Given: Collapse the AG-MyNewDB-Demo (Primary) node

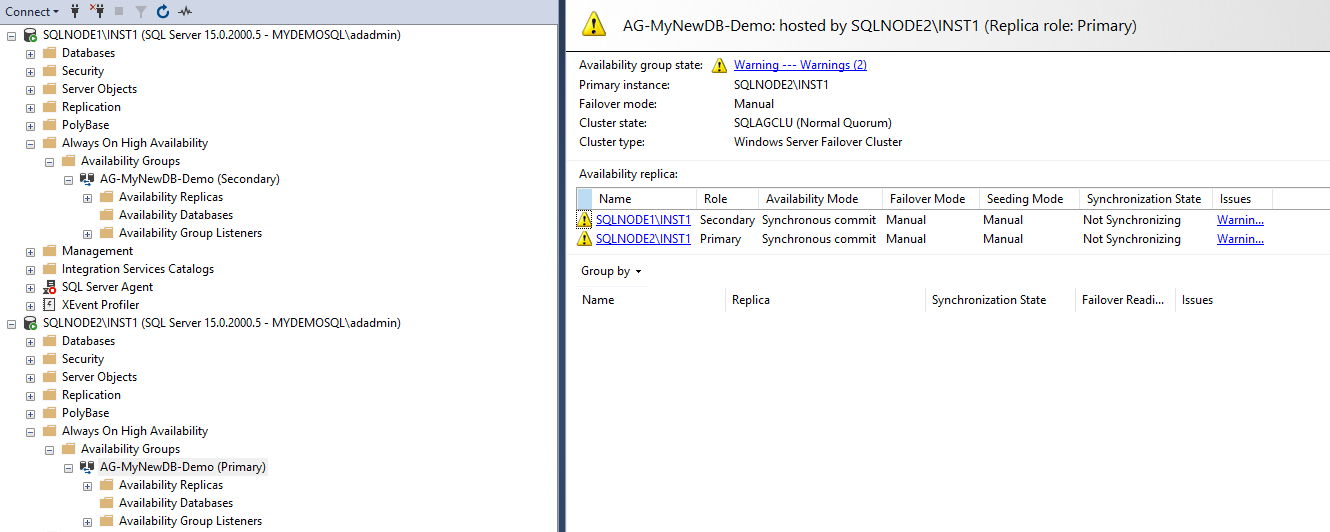Looking at the screenshot, I should click(x=68, y=467).
